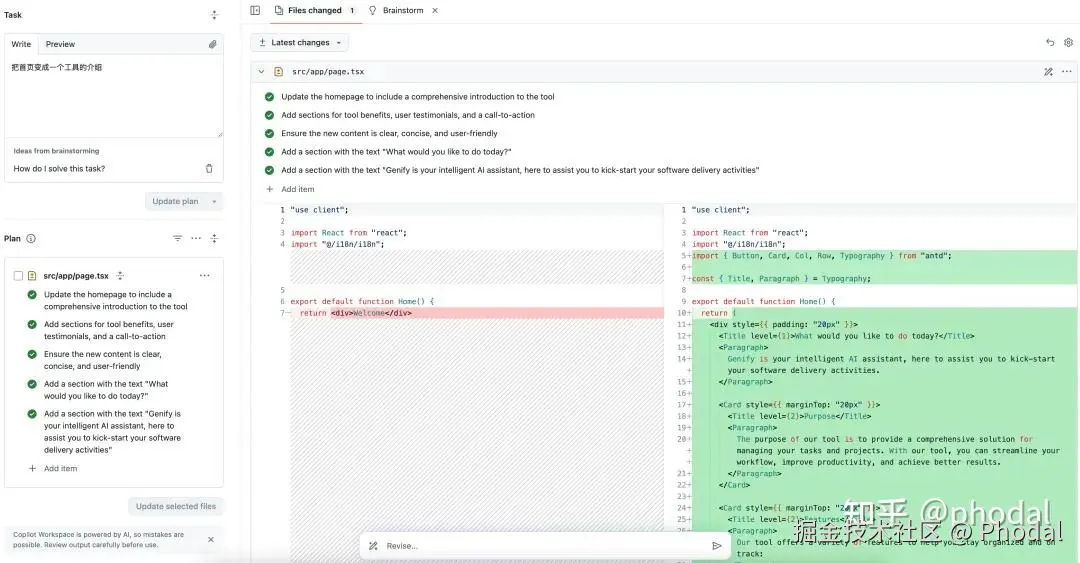Collapse the Task section icon
Image resolution: width=1080 pixels, height=563 pixels.
214,14
